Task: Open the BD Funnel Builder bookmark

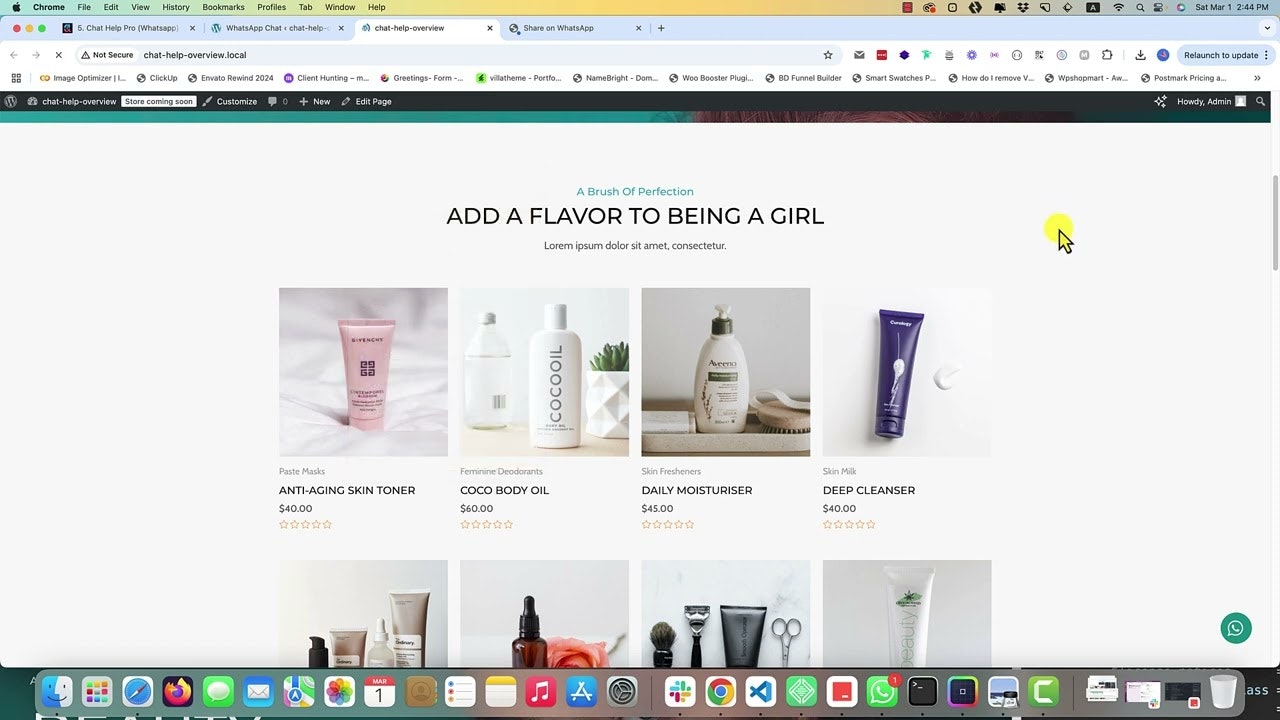Action: coord(803,78)
